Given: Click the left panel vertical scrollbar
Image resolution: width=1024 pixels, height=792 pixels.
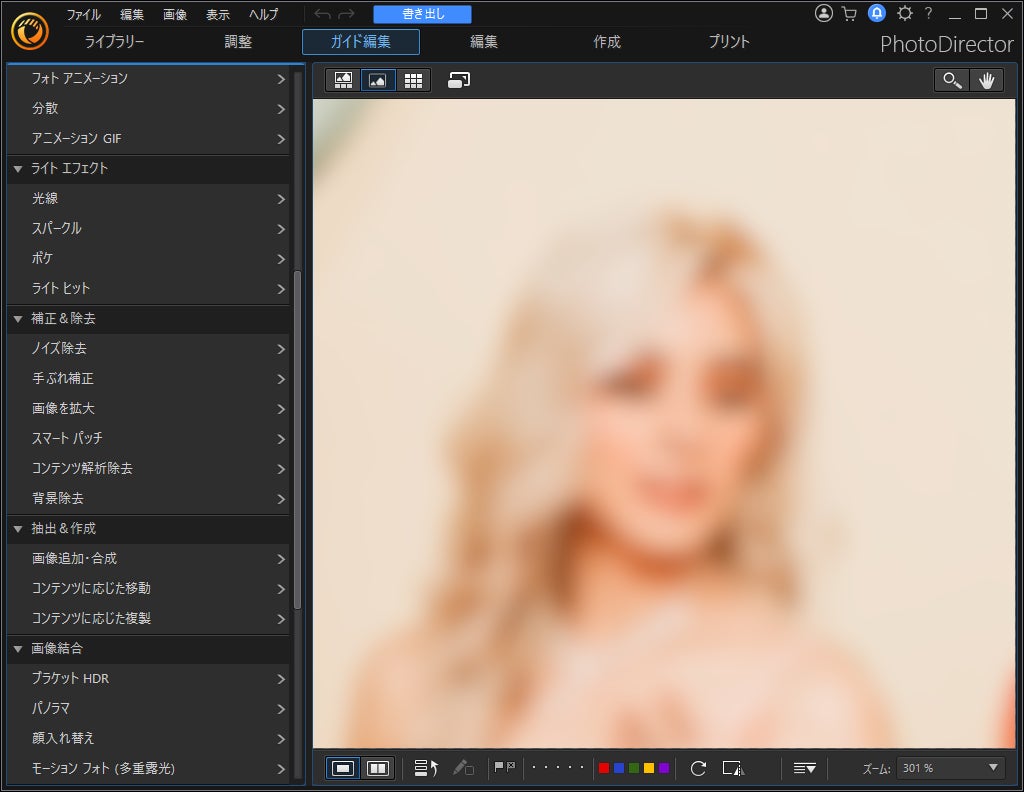Looking at the screenshot, I should point(298,439).
